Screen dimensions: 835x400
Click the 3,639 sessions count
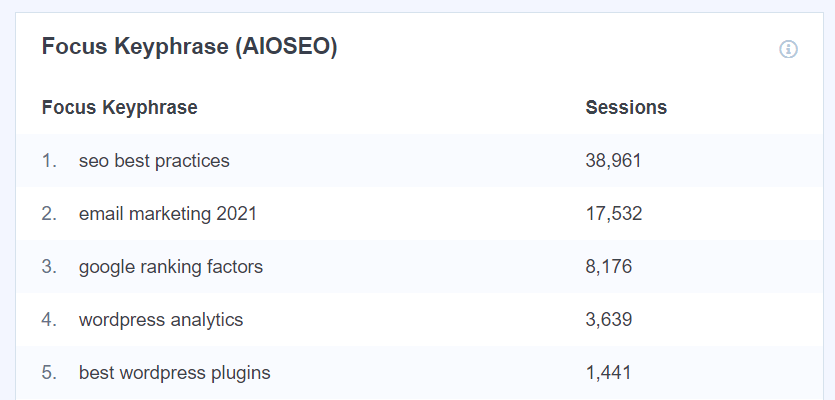(609, 320)
